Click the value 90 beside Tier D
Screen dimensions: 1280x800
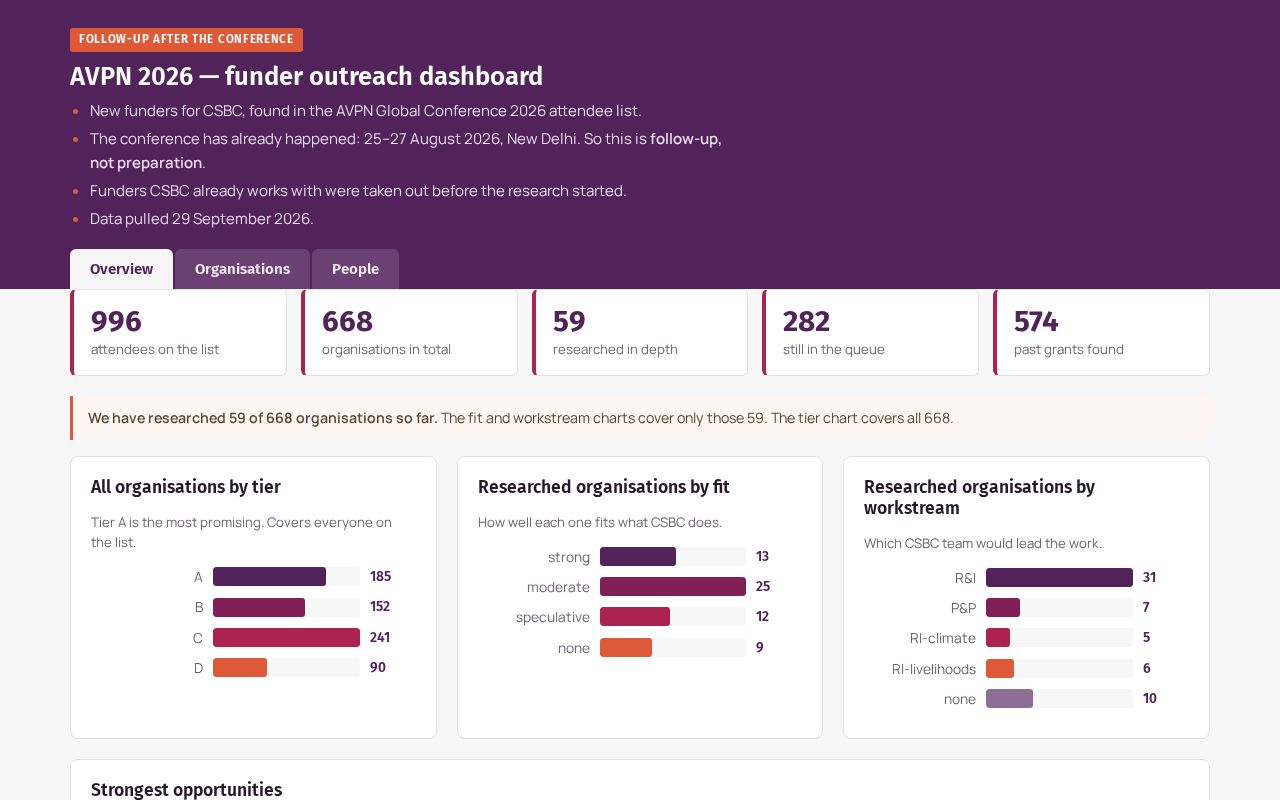click(378, 668)
